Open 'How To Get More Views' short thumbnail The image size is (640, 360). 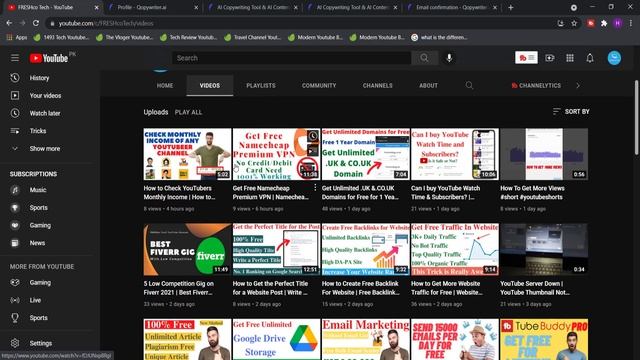pyautogui.click(x=544, y=154)
